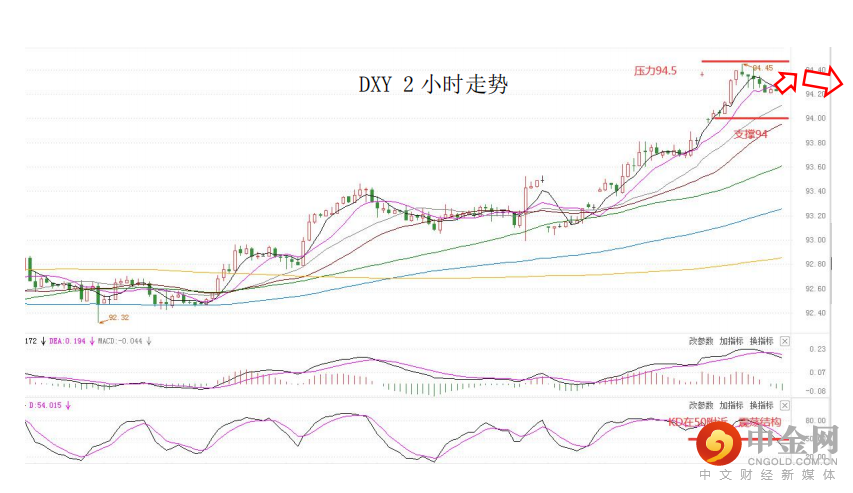The image size is (853, 493).
Task: Close the KD indicator panel
Action: [x=784, y=405]
